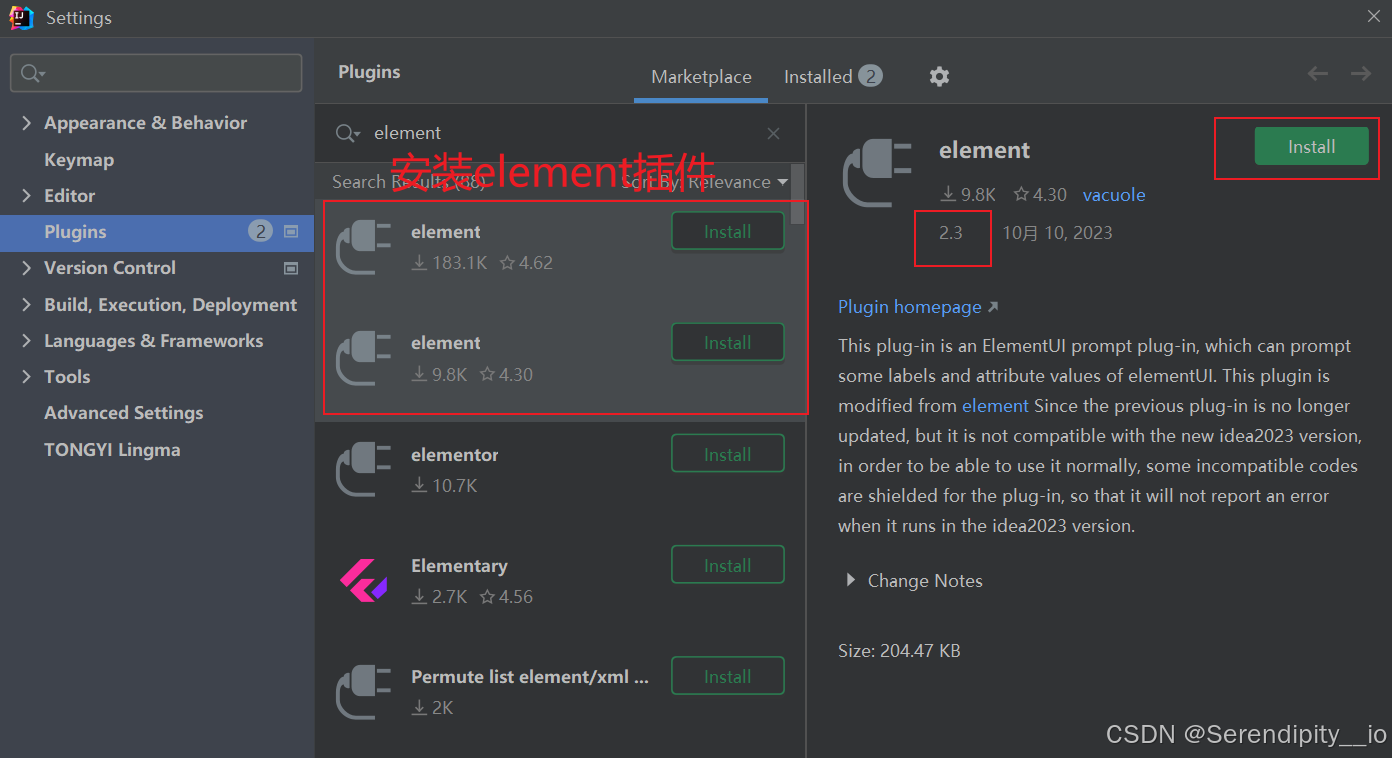
Task: Click the 4.30 rating in details header
Action: pos(1040,195)
